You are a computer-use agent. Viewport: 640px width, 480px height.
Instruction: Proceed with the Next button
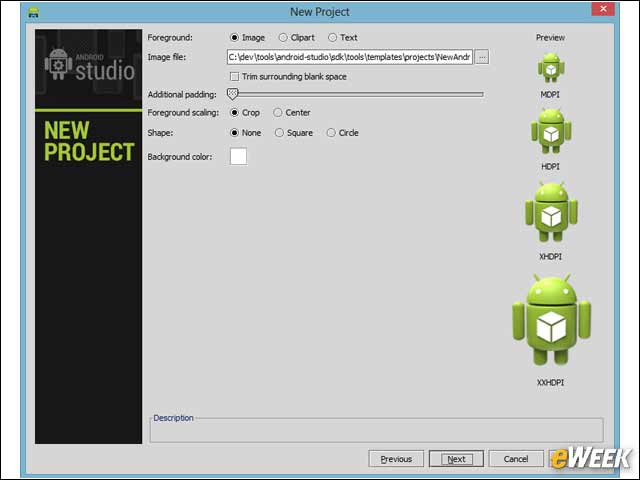[456, 459]
